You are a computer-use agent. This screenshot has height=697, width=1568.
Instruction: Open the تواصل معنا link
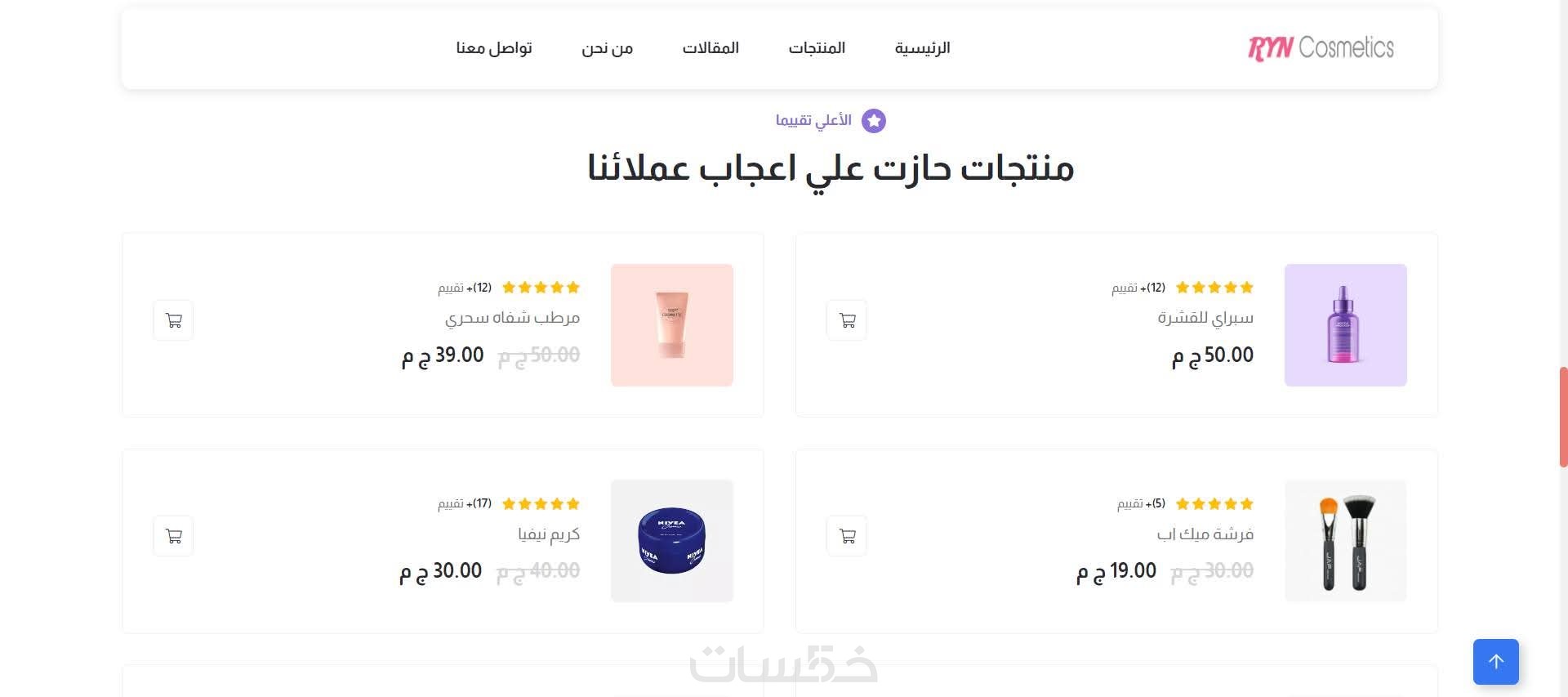[x=494, y=48]
